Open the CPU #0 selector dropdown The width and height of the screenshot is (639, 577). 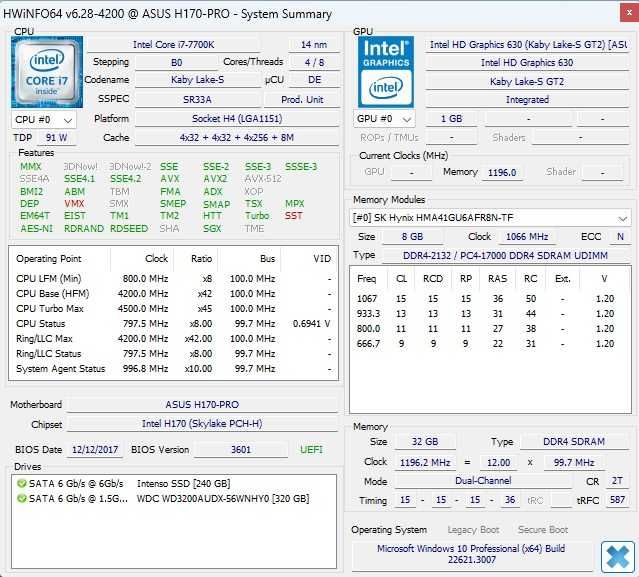[44, 120]
